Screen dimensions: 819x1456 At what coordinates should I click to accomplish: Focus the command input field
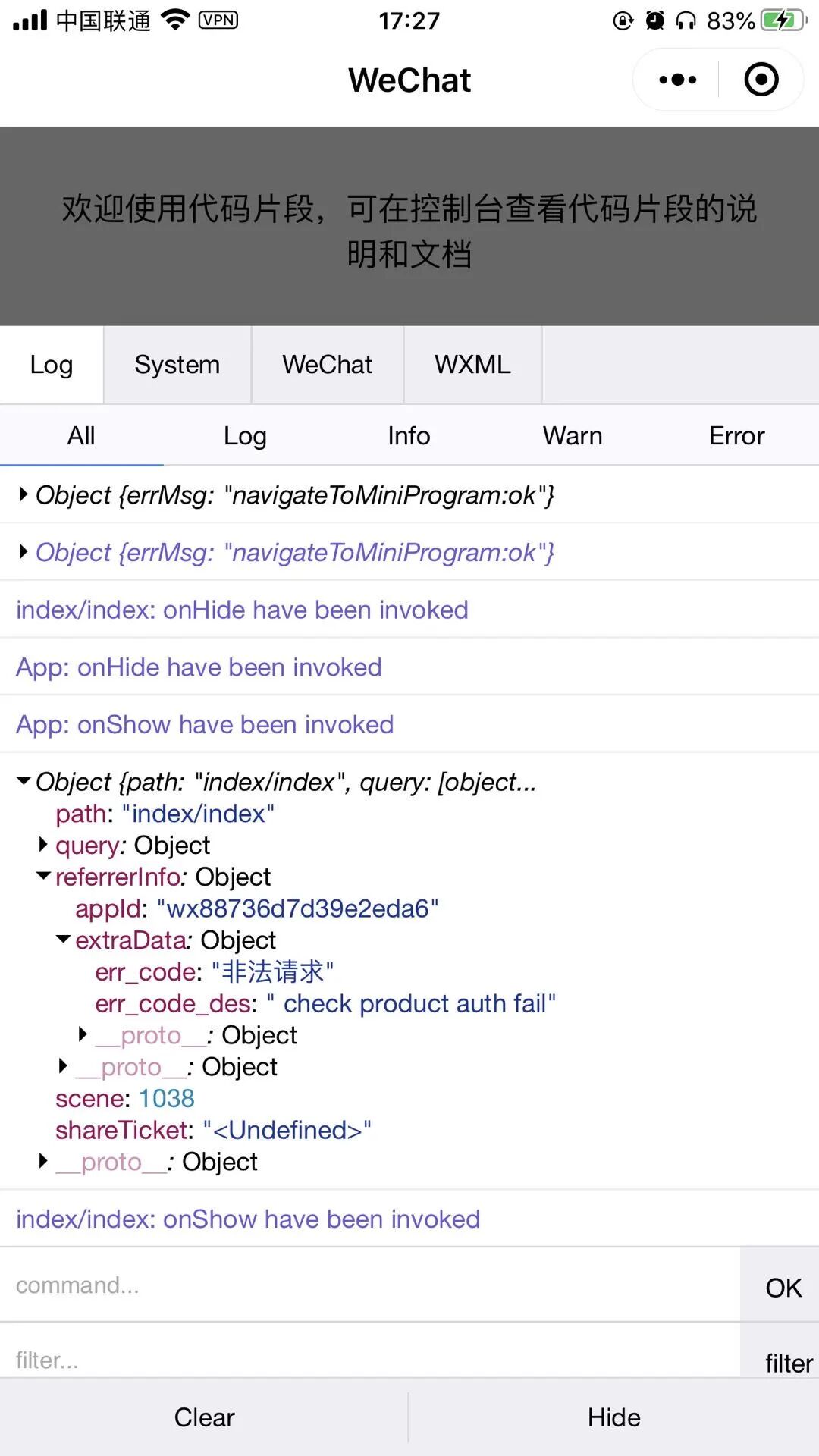tap(370, 1285)
